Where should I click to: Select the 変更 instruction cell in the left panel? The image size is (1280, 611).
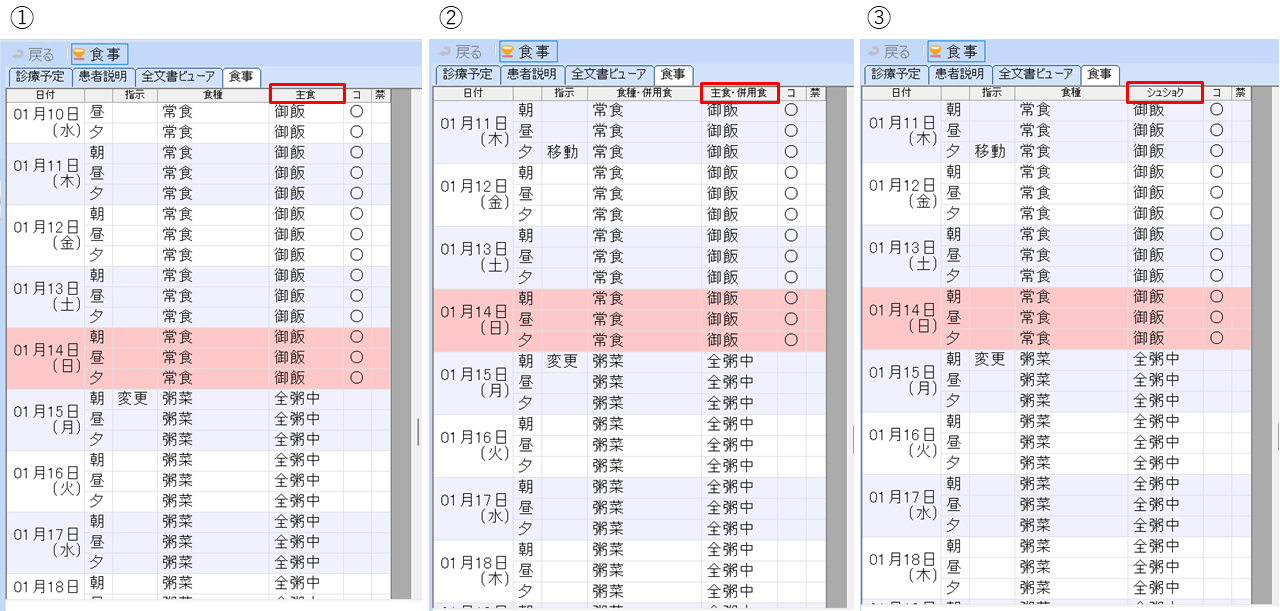tap(134, 398)
